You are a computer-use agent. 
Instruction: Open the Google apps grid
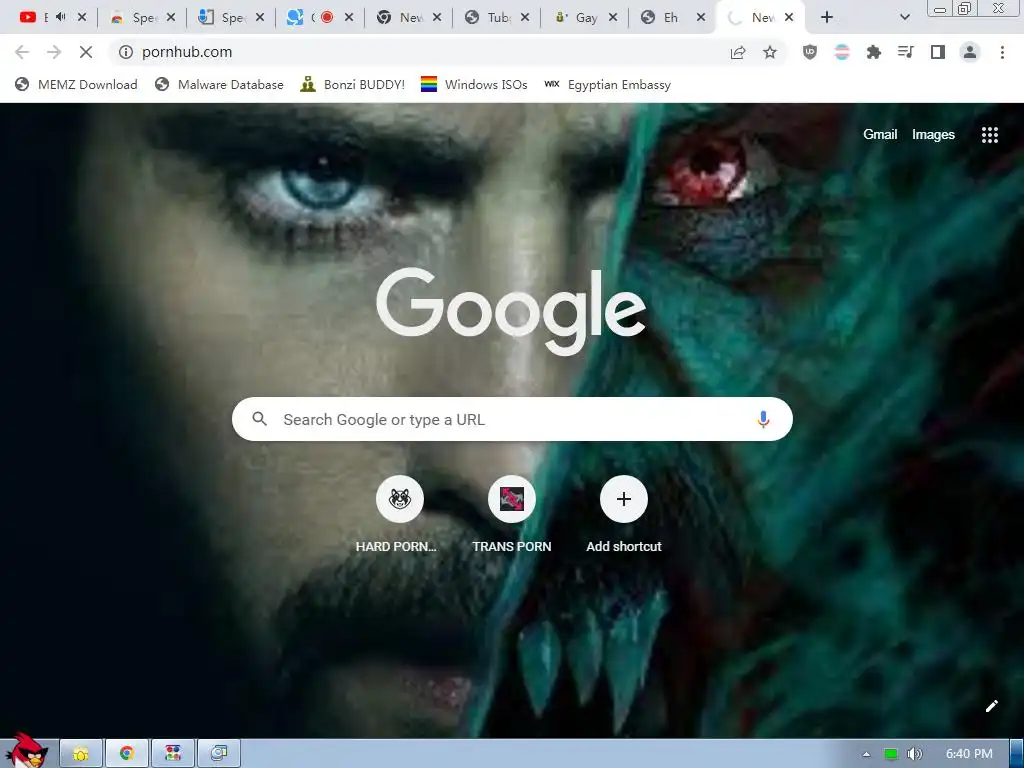tap(989, 135)
